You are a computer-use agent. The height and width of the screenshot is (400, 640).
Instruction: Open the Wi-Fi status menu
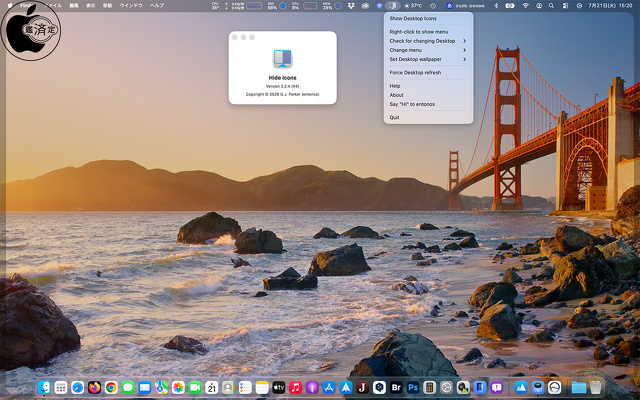(525, 6)
